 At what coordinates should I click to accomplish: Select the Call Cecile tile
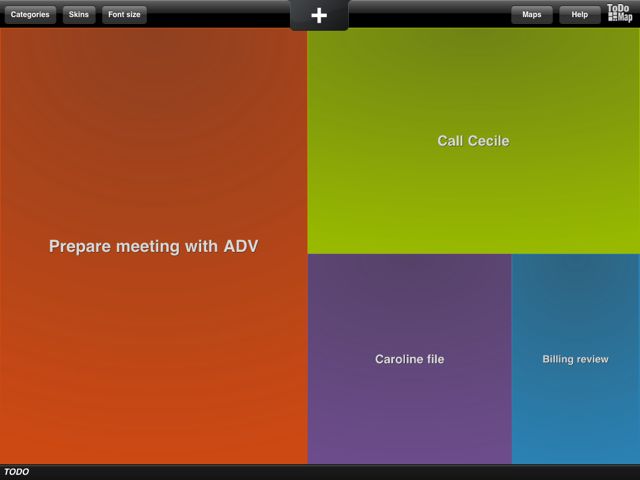473,141
